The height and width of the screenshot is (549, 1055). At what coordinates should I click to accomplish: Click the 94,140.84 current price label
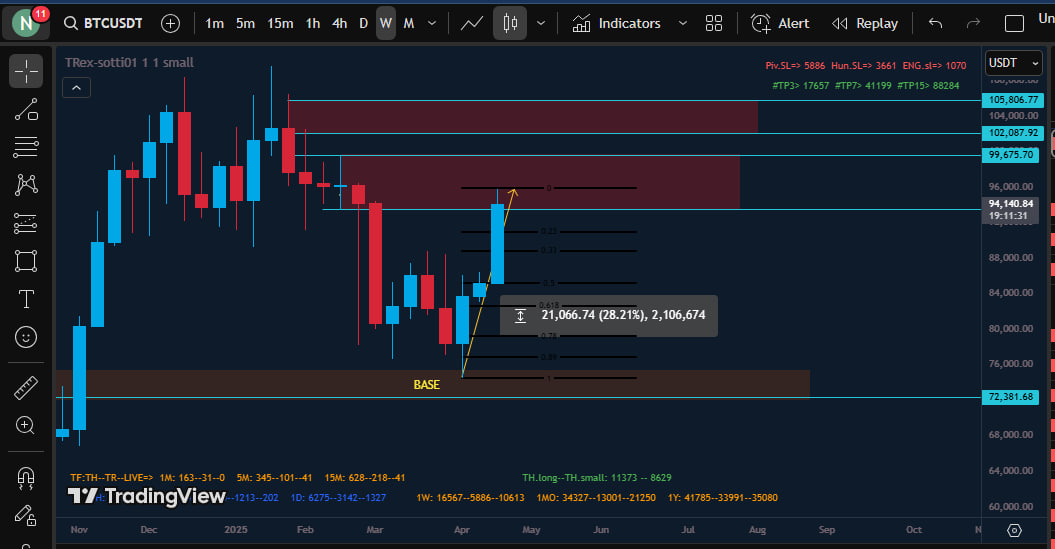(x=1010, y=203)
